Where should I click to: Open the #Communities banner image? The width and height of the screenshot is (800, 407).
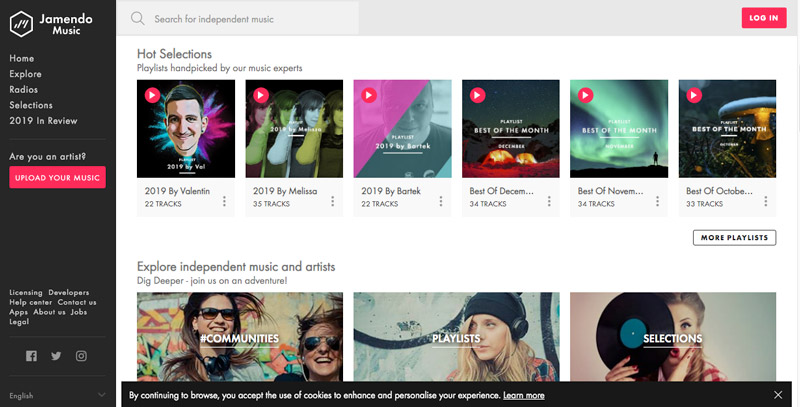239,337
